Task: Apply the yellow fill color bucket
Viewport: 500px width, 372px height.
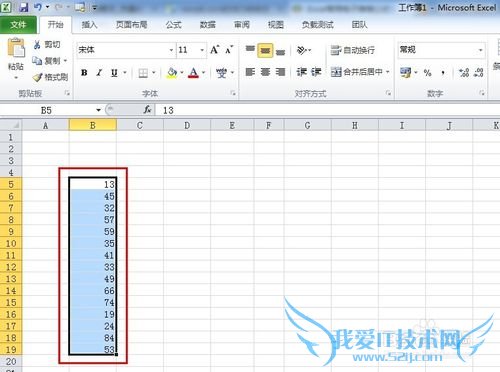Action: (x=172, y=72)
